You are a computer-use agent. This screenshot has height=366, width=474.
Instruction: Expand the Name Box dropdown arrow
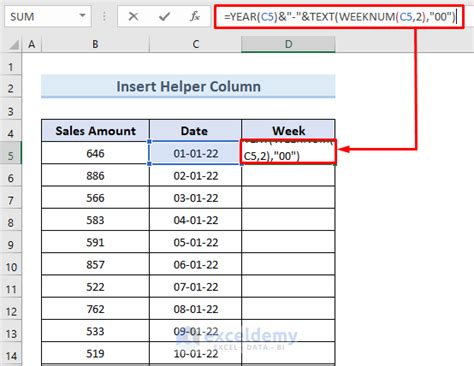[82, 15]
